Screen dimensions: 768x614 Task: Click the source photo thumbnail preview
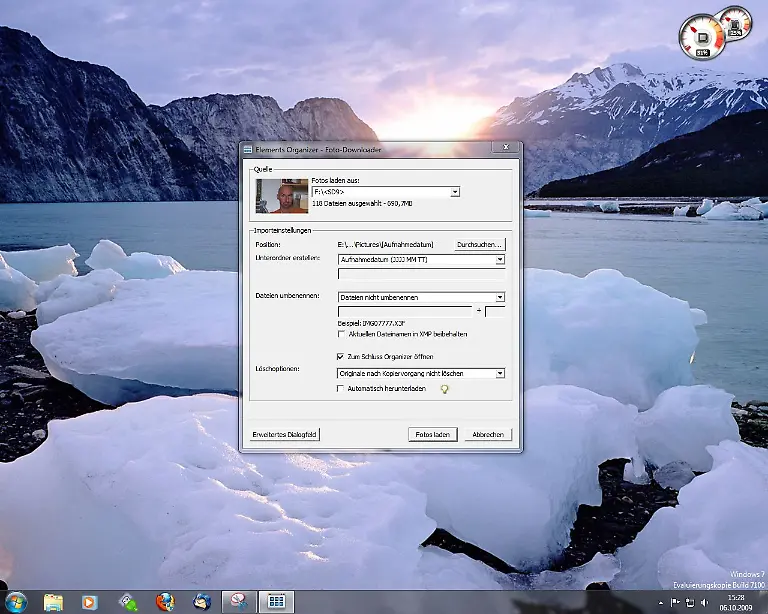click(281, 196)
